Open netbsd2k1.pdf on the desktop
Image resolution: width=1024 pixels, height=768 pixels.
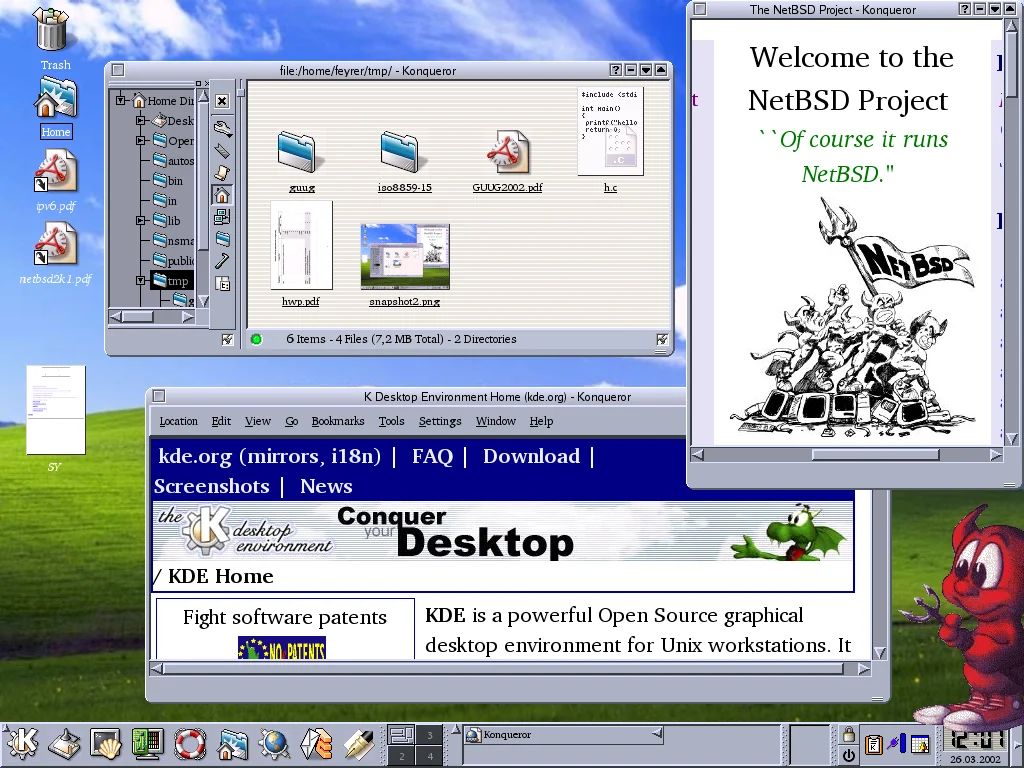pyautogui.click(x=56, y=253)
